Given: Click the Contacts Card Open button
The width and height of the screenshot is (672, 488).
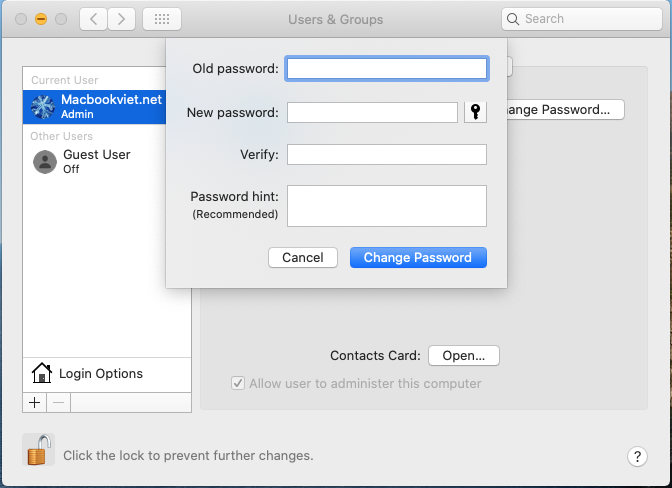Looking at the screenshot, I should click(x=463, y=355).
